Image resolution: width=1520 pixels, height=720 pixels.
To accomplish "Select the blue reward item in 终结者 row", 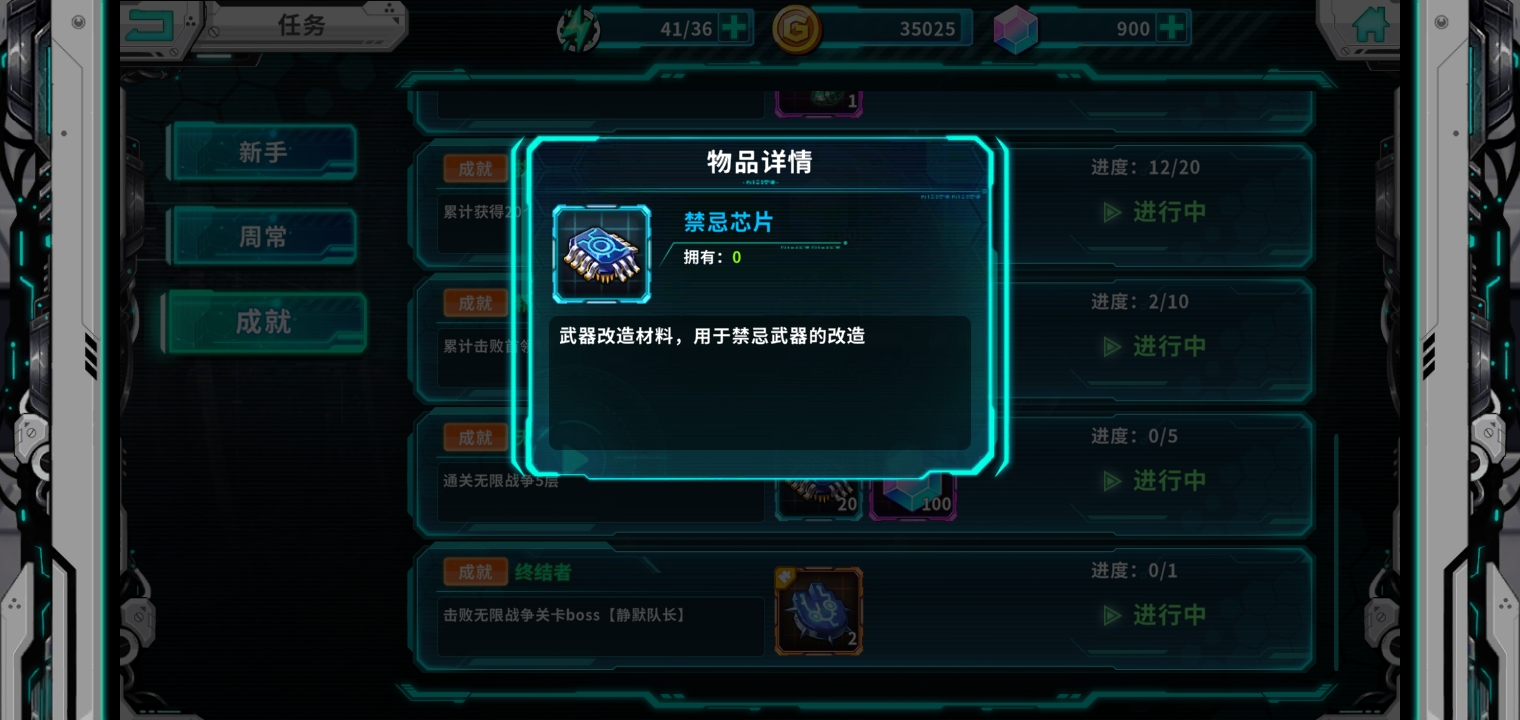I will coord(818,611).
